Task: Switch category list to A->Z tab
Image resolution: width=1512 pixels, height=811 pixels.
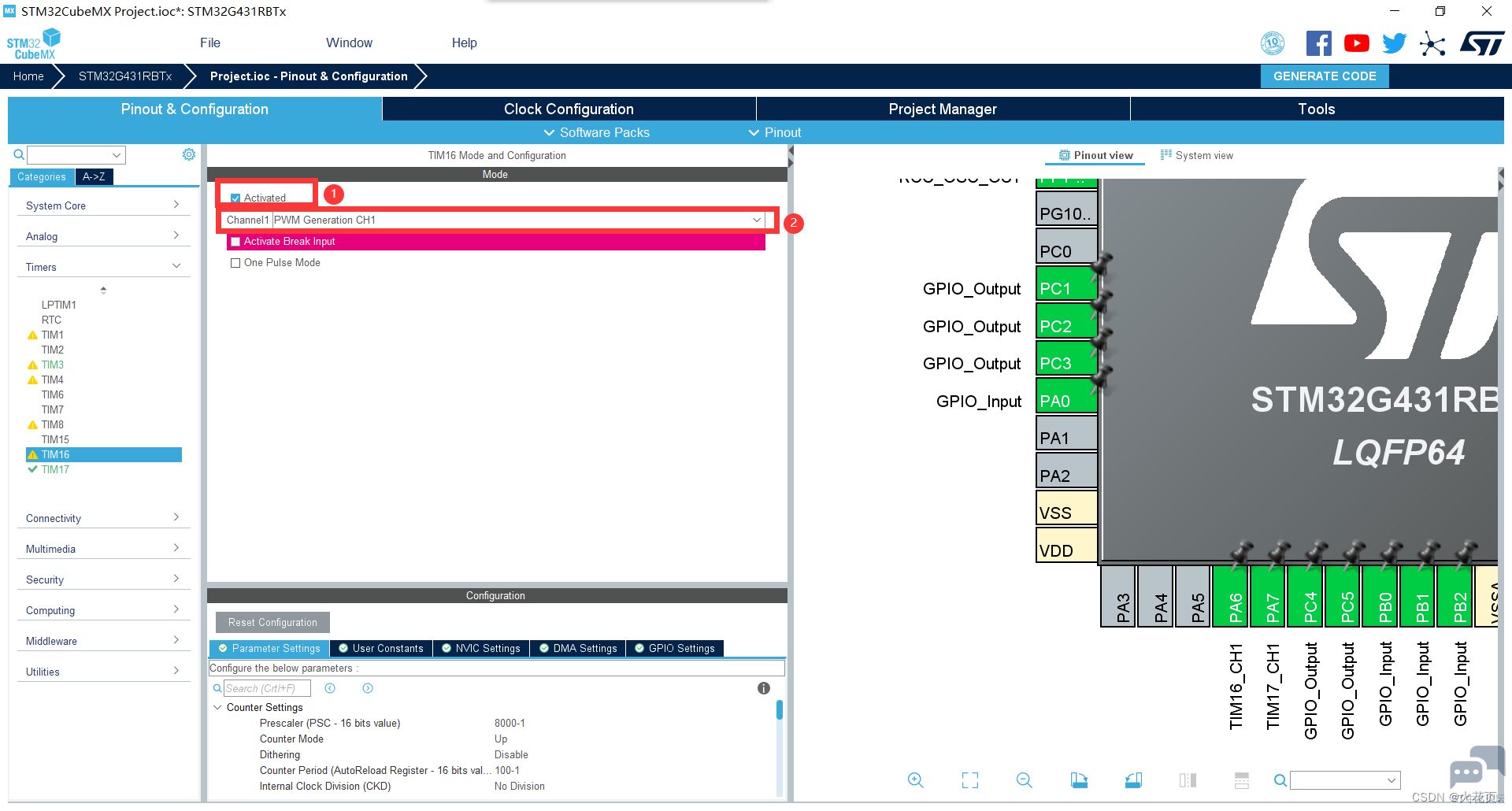Action: pyautogui.click(x=94, y=176)
